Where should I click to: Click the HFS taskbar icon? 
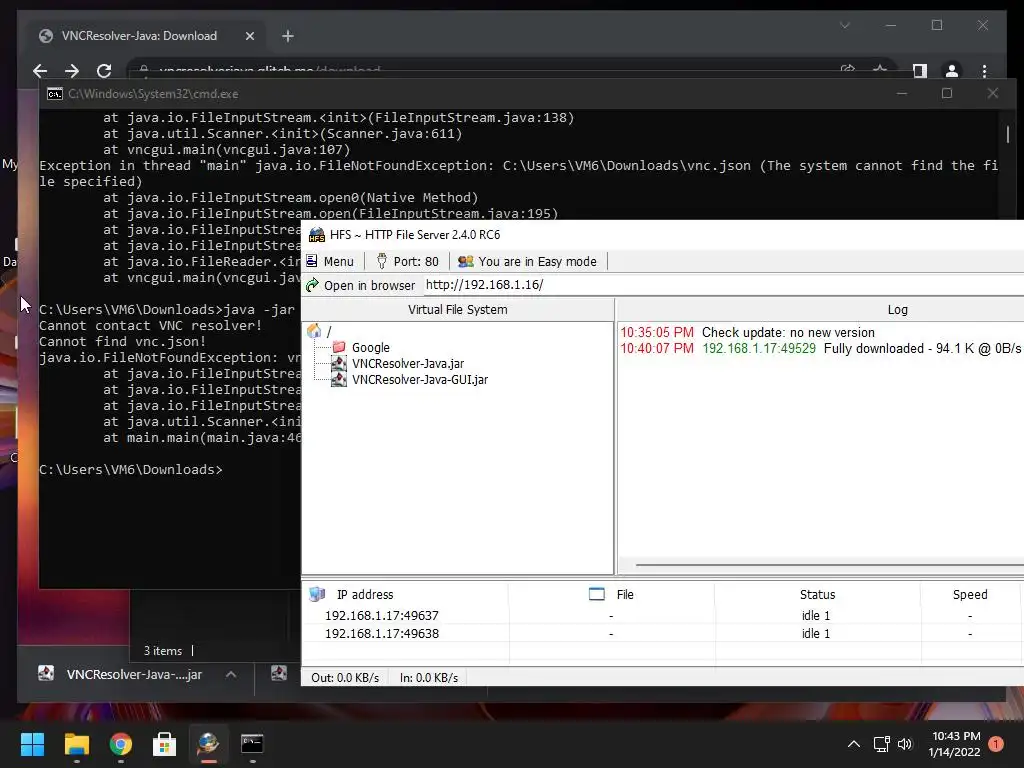[x=208, y=743]
